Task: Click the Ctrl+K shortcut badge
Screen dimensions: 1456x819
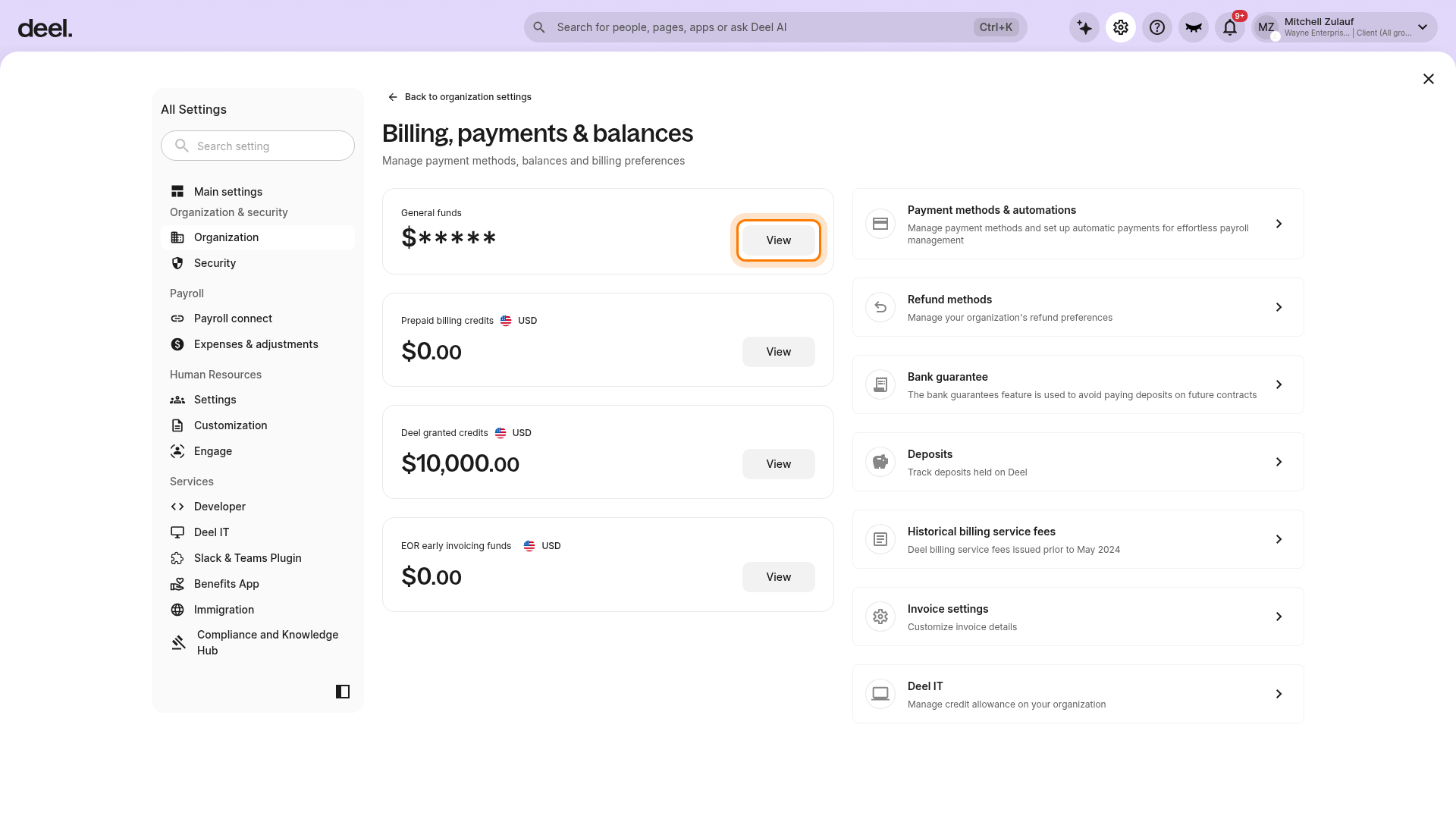Action: 996,27
